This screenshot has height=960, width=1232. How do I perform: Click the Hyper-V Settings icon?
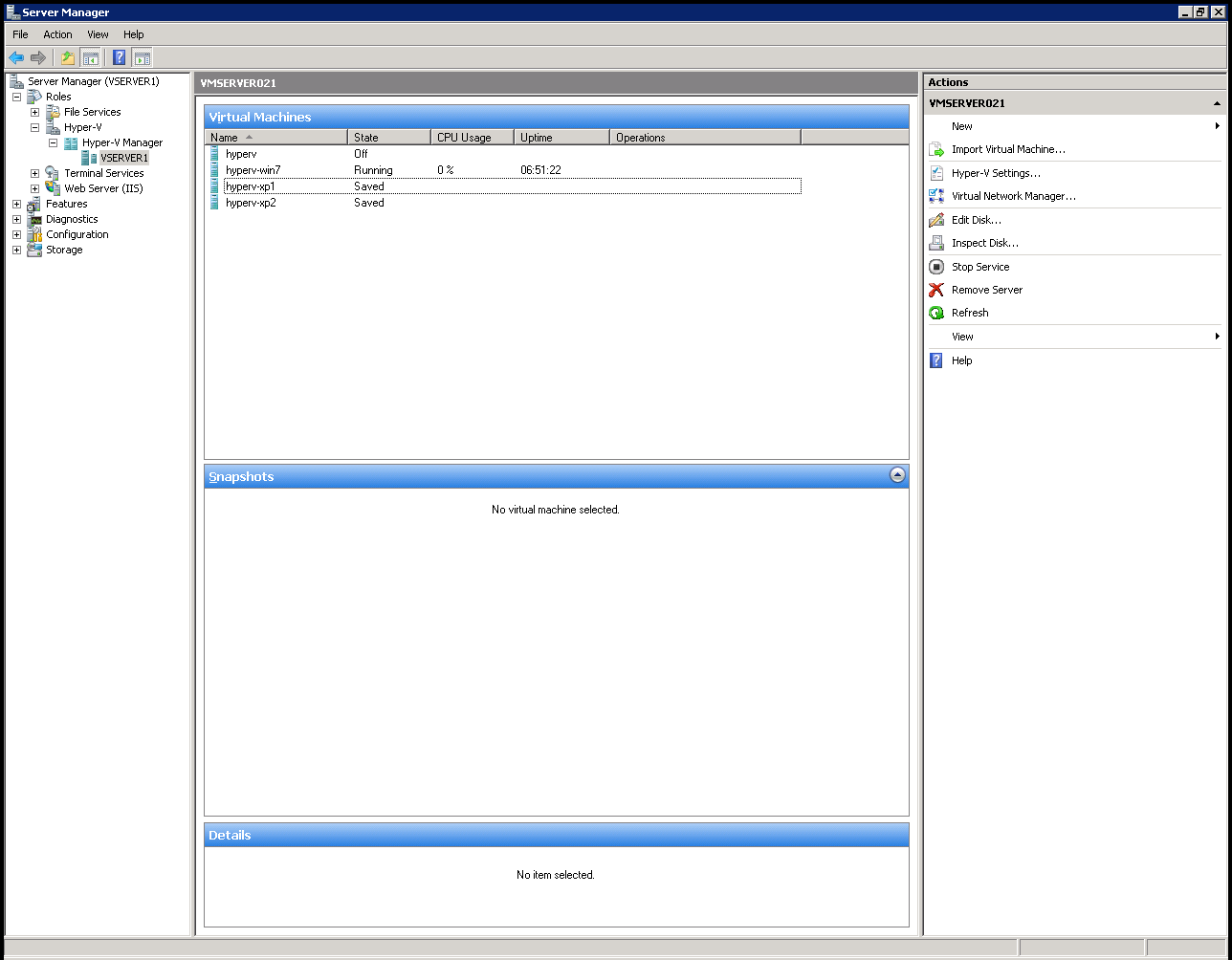[936, 173]
